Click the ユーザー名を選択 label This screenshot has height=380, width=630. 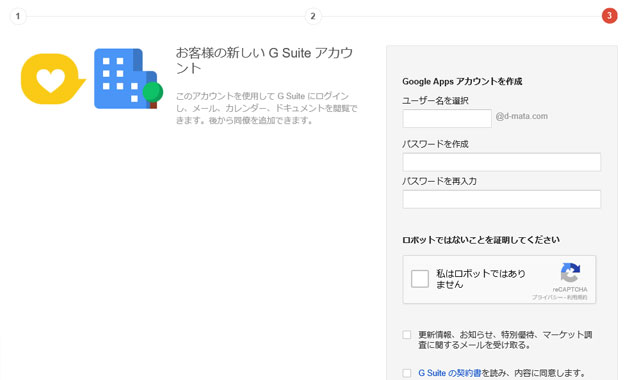(x=436, y=101)
